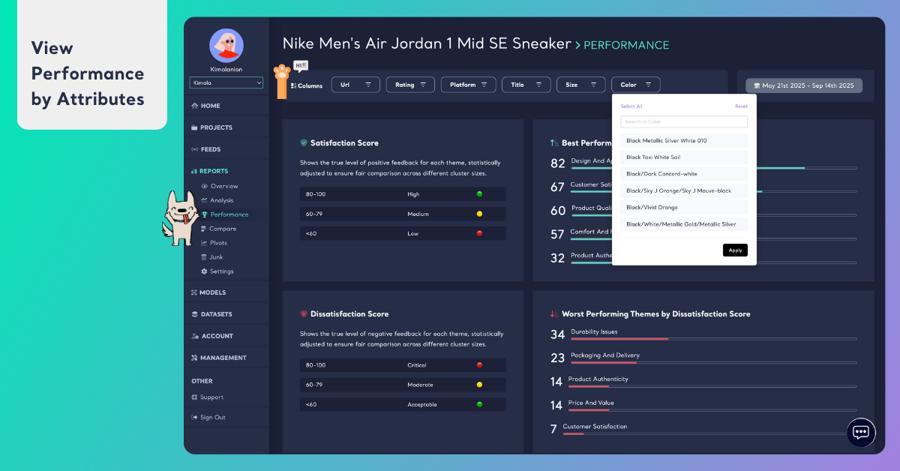900x471 pixels.
Task: Click the Feeds icon in sidebar
Action: (195, 149)
